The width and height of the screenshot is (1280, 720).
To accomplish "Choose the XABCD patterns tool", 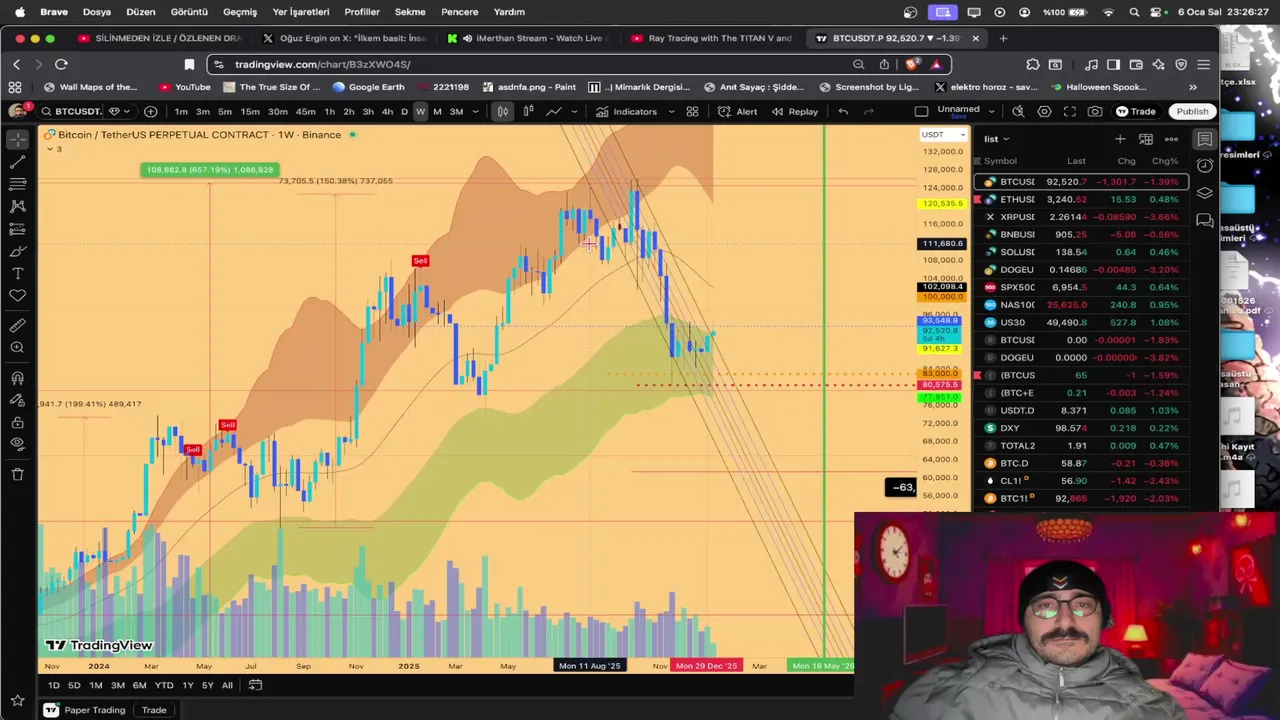I will click(x=17, y=206).
